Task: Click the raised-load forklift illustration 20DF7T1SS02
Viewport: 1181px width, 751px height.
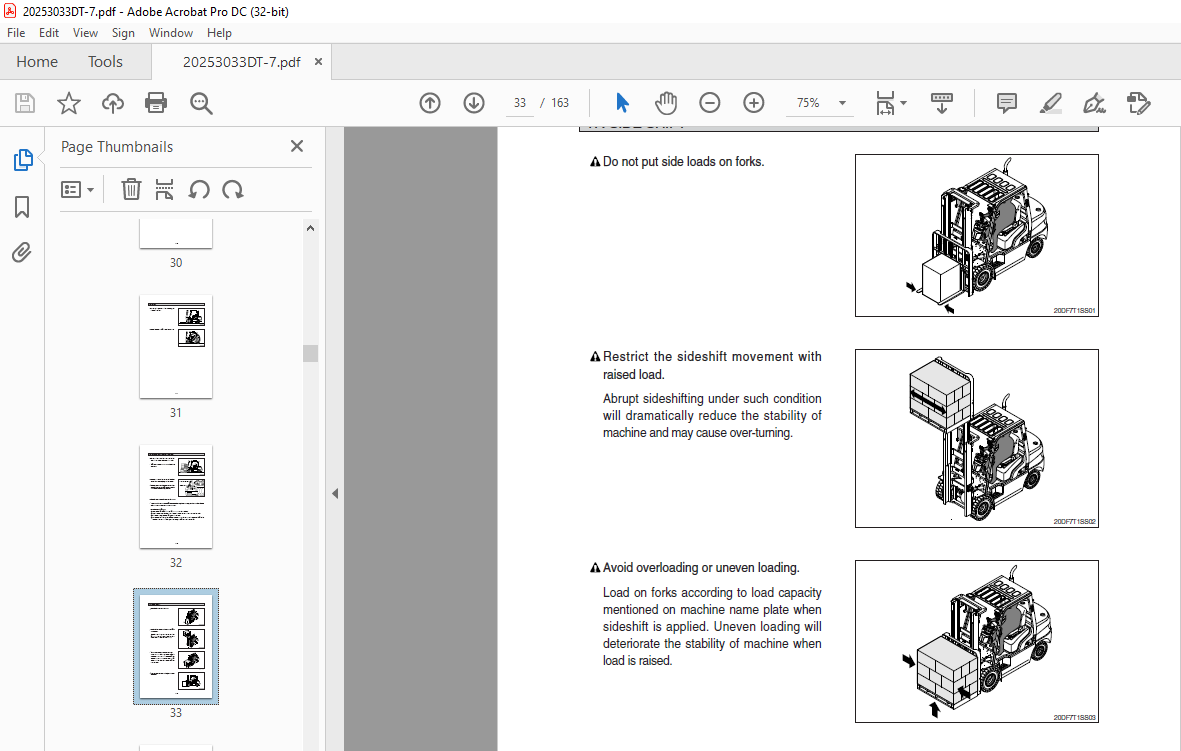Action: tap(977, 438)
